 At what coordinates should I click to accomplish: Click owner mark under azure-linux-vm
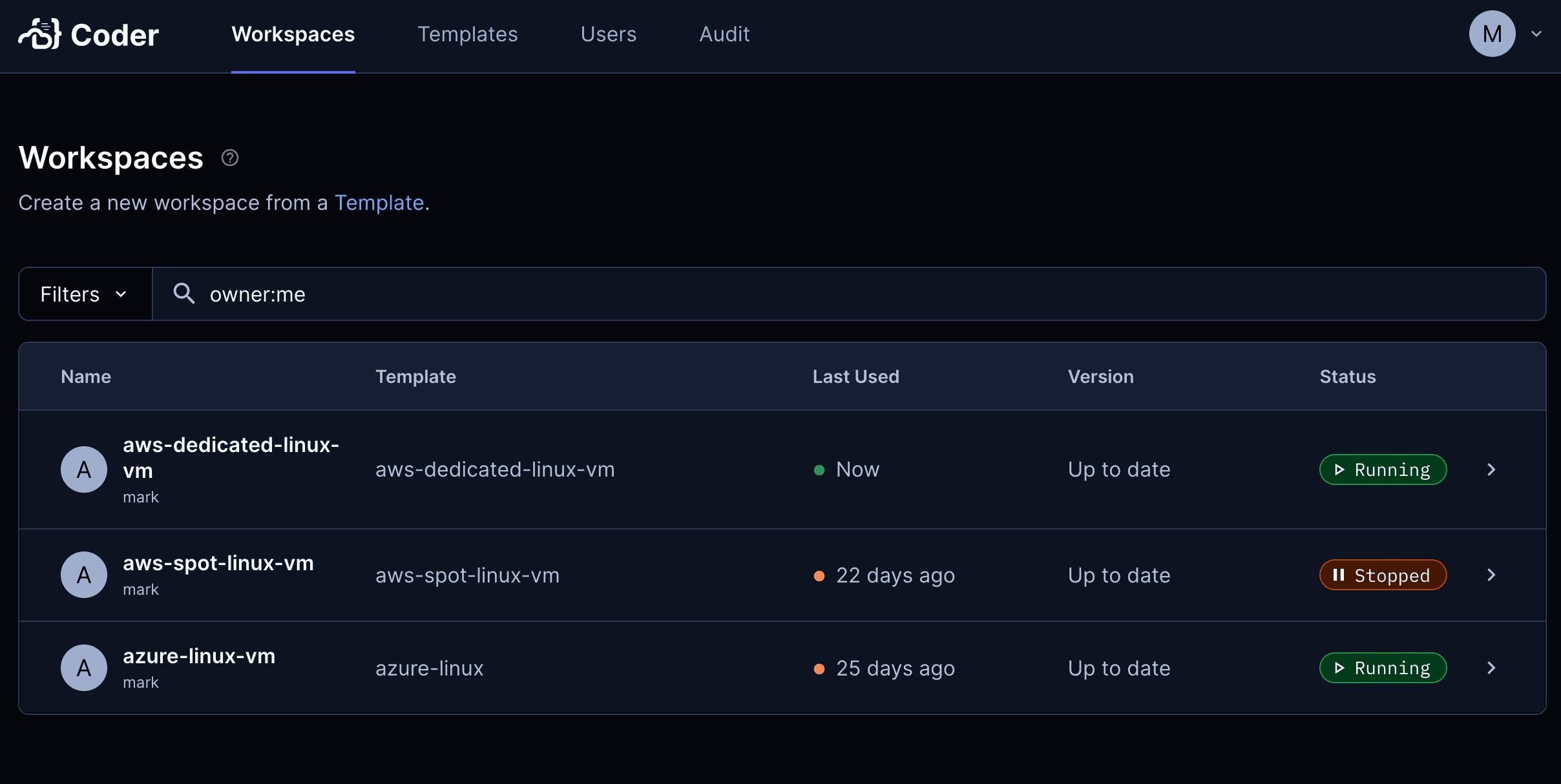141,683
